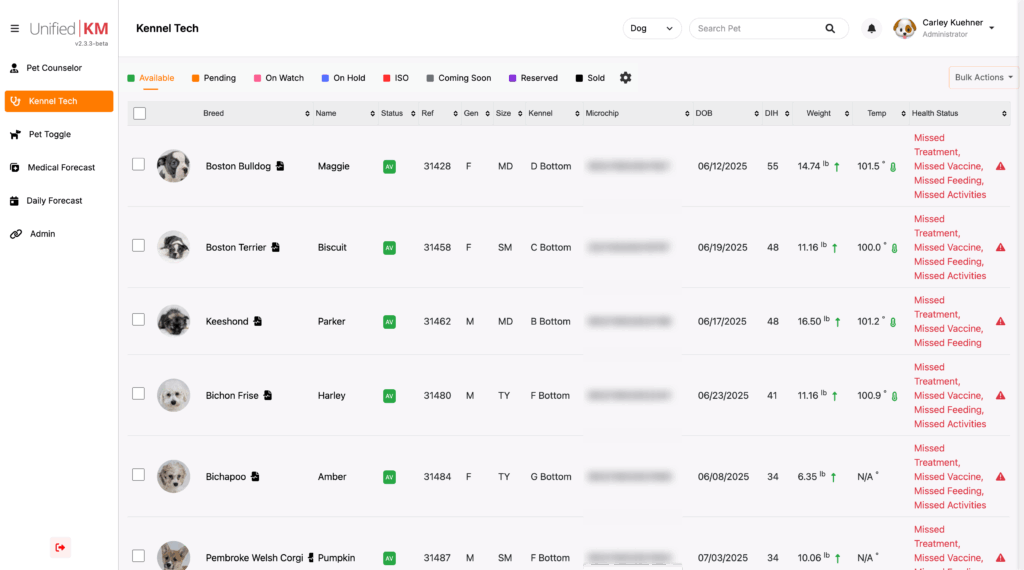Viewport: 1024px width, 570px height.
Task: Click the search magnifier icon
Action: 830,29
